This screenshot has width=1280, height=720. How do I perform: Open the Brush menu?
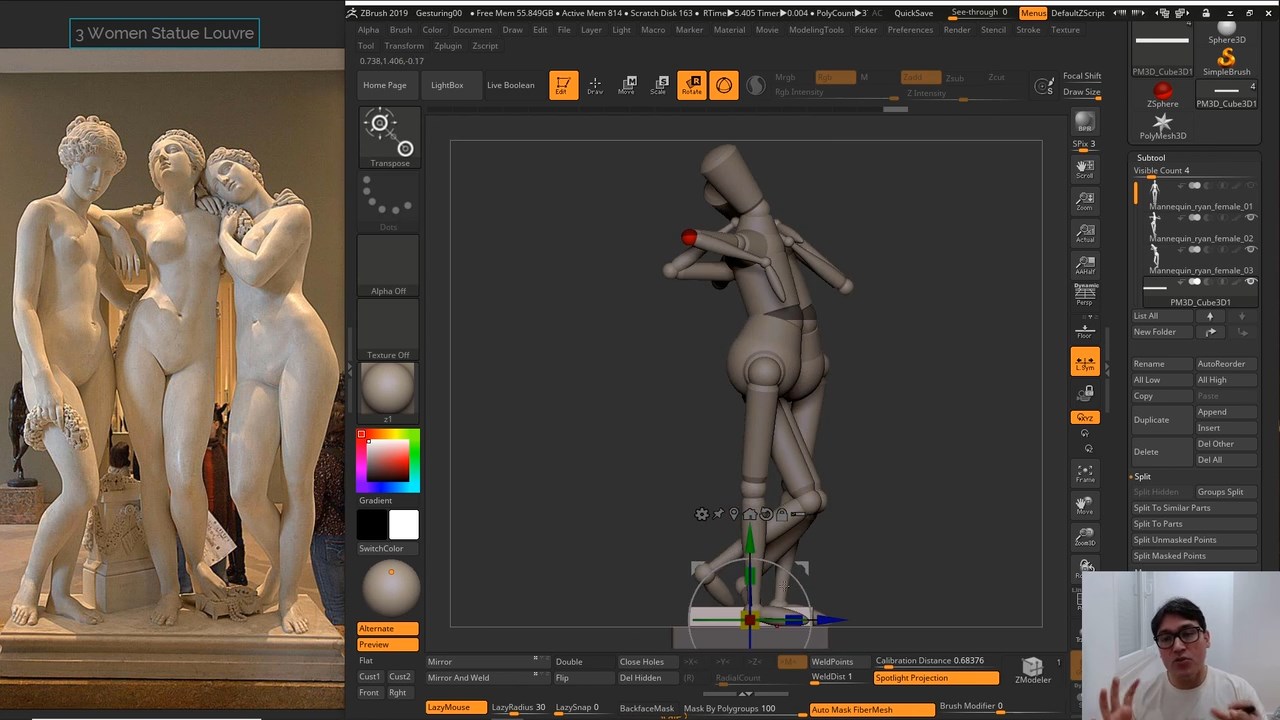pyautogui.click(x=400, y=30)
